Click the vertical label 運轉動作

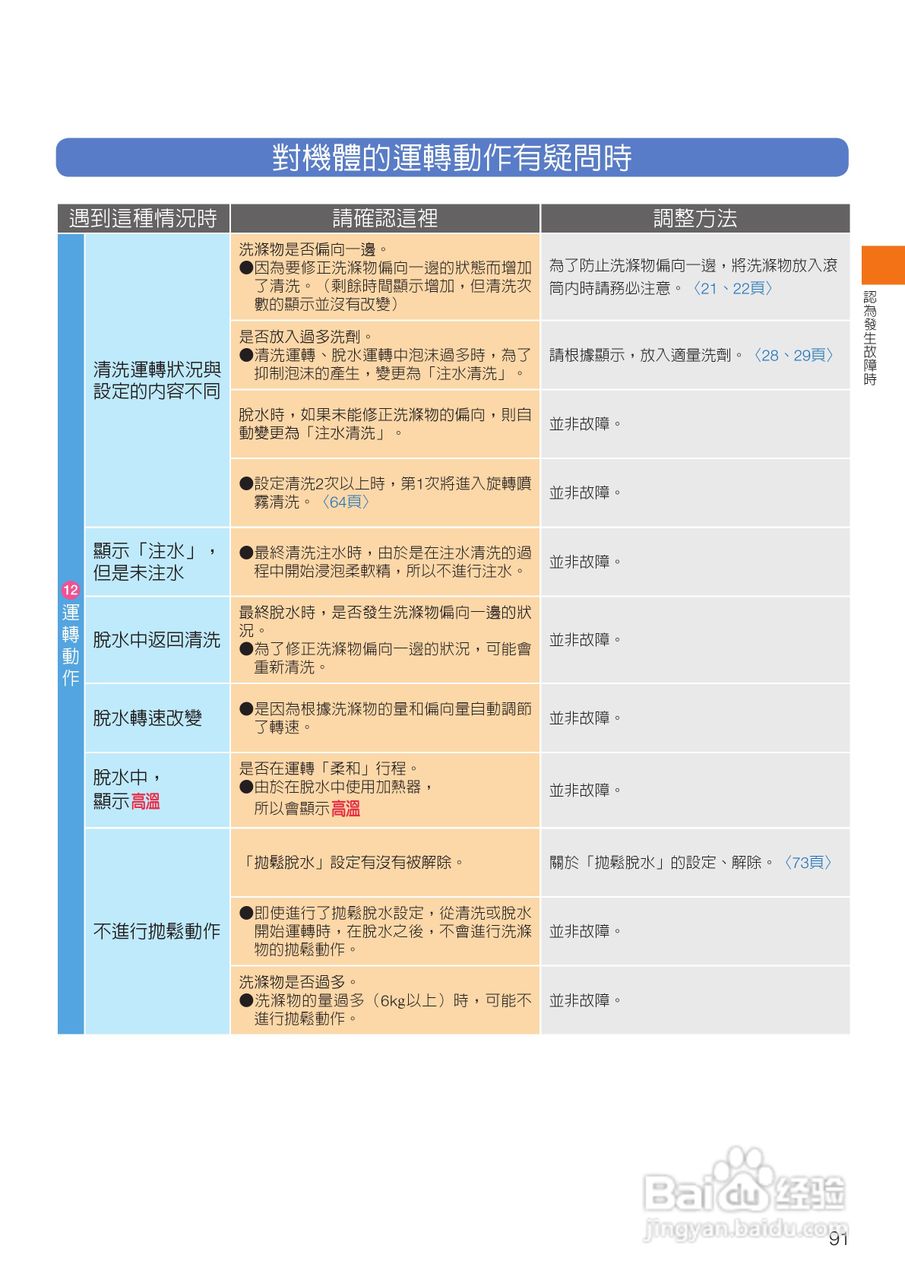(70, 645)
